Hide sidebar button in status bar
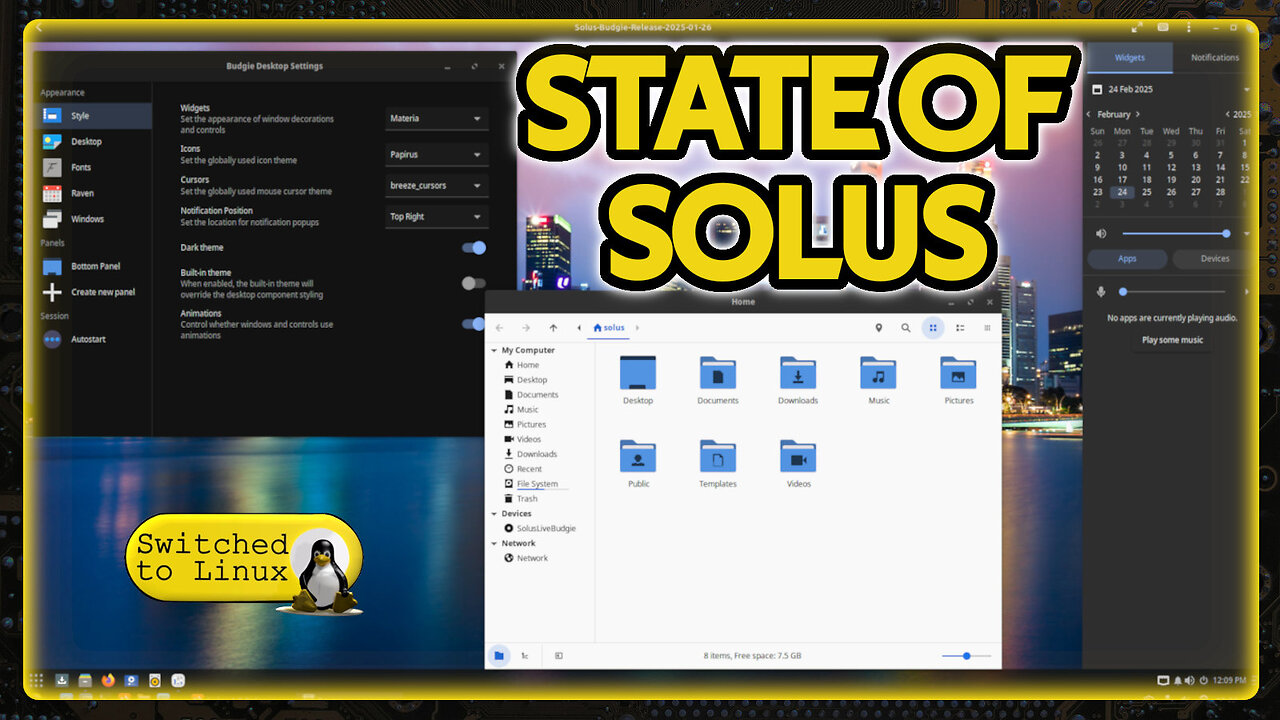 tap(558, 656)
